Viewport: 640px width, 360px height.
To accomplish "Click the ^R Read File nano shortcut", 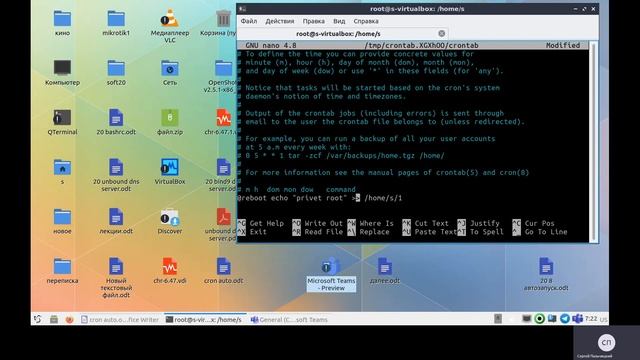I will (x=318, y=232).
